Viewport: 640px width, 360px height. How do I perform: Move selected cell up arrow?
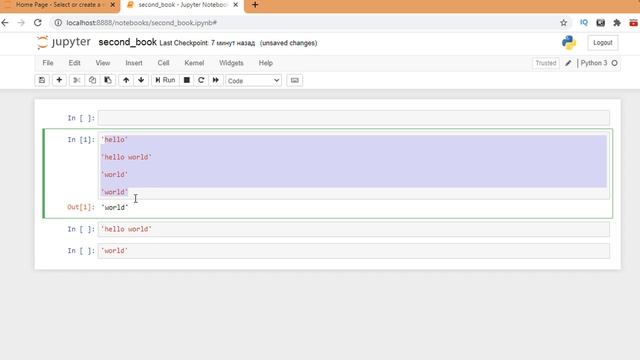[x=126, y=80]
